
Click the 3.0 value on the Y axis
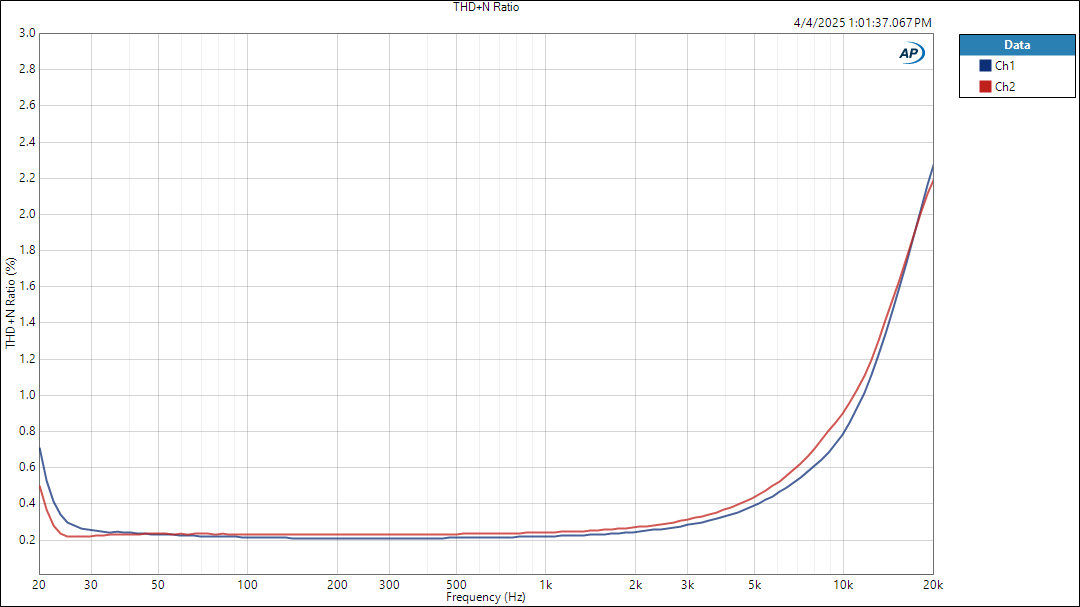[27, 33]
